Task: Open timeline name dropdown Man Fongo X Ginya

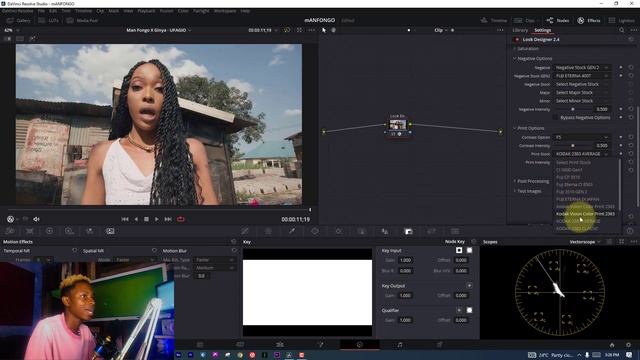Action: tap(159, 30)
